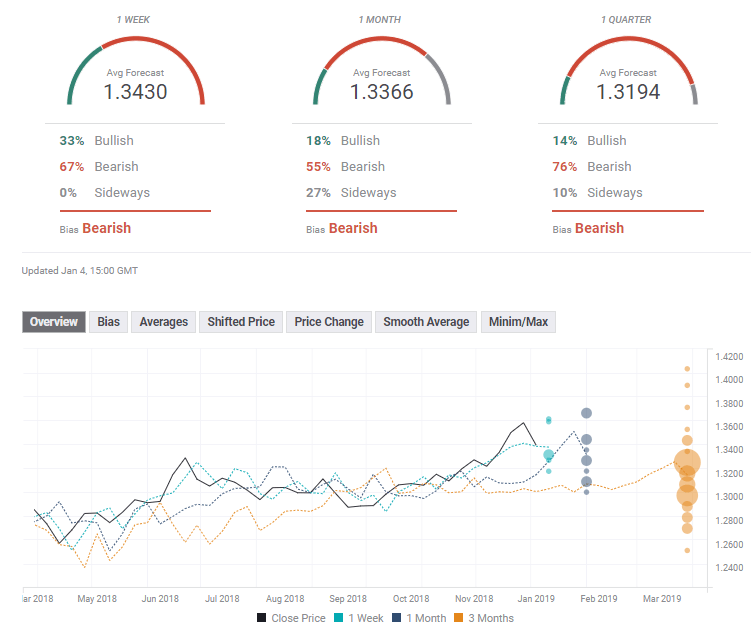
Task: Open the Minim/Max tab
Action: 518,322
